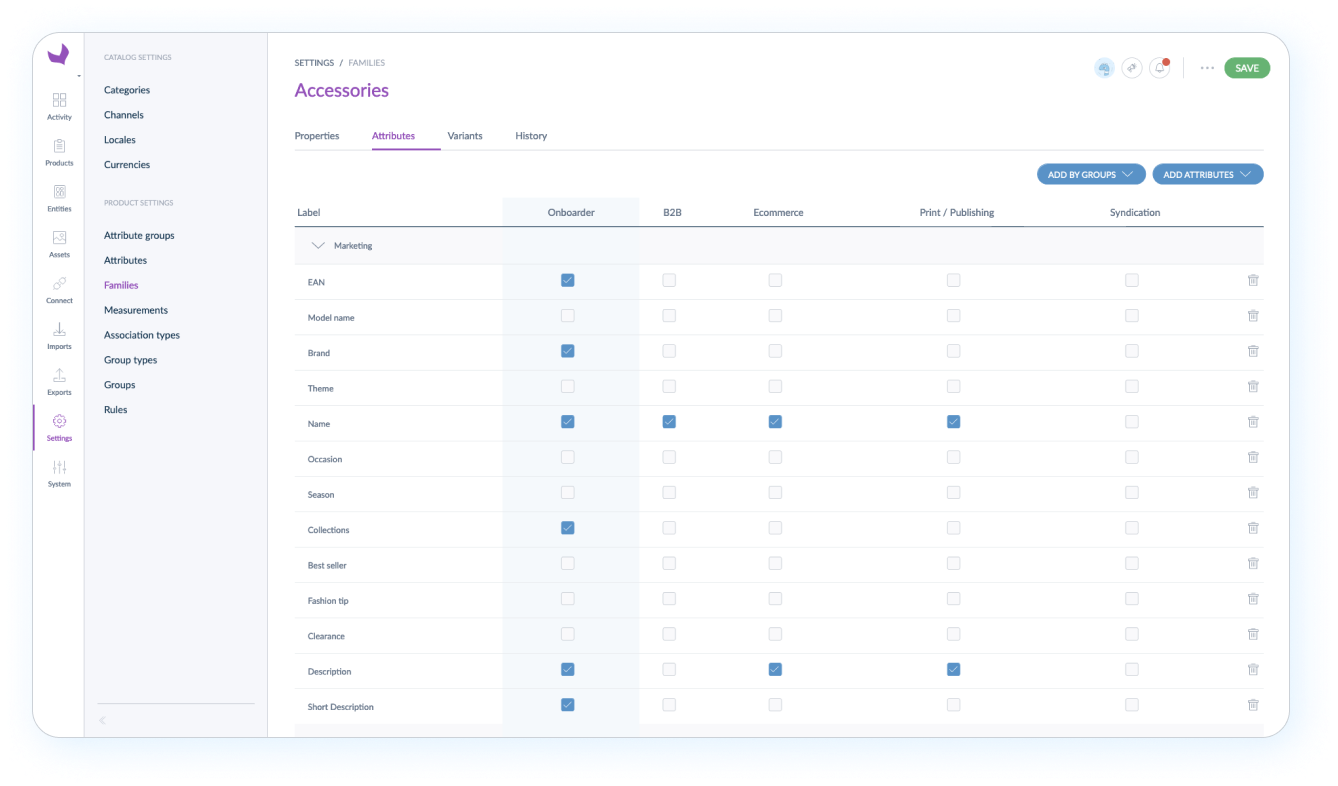Click the SAVE button
This screenshot has height=786, width=1338.
(1246, 67)
